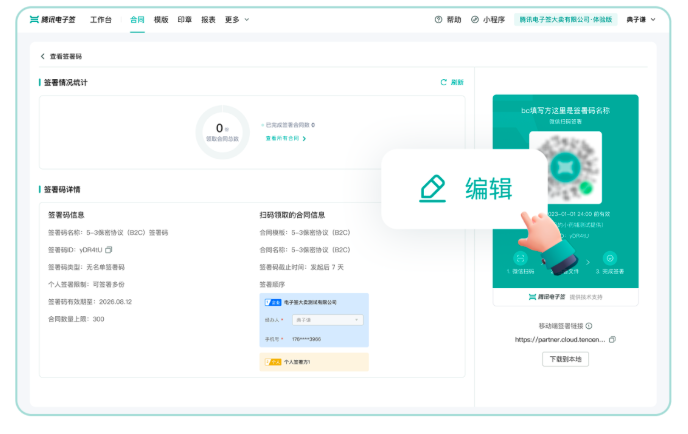Click the 合同数量上限: 300 value

click(98, 319)
